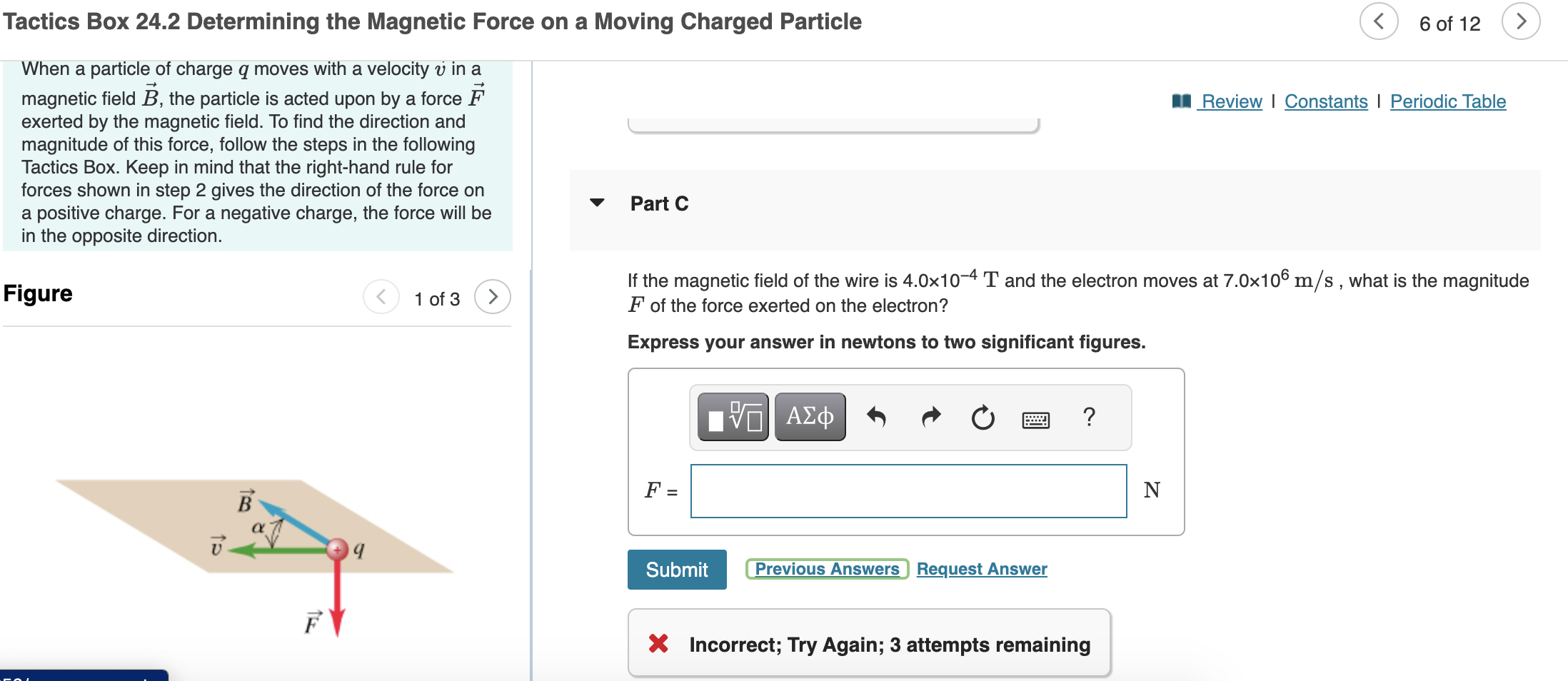1568x681 pixels.
Task: Open the Constants reference
Action: tap(1325, 101)
